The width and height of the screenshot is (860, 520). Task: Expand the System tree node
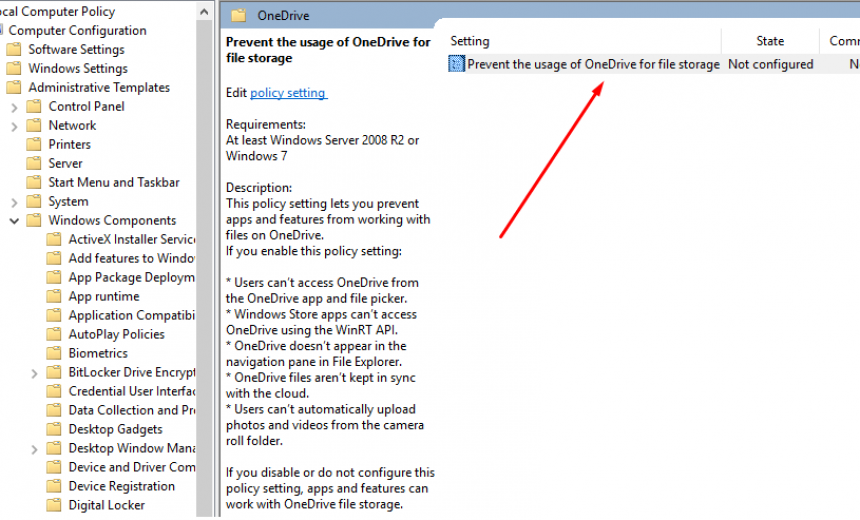point(14,202)
